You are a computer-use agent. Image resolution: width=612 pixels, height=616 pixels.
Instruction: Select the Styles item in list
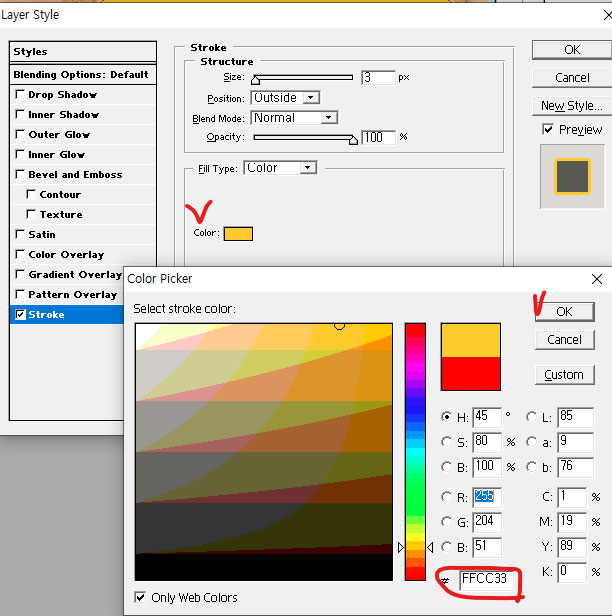[83, 51]
